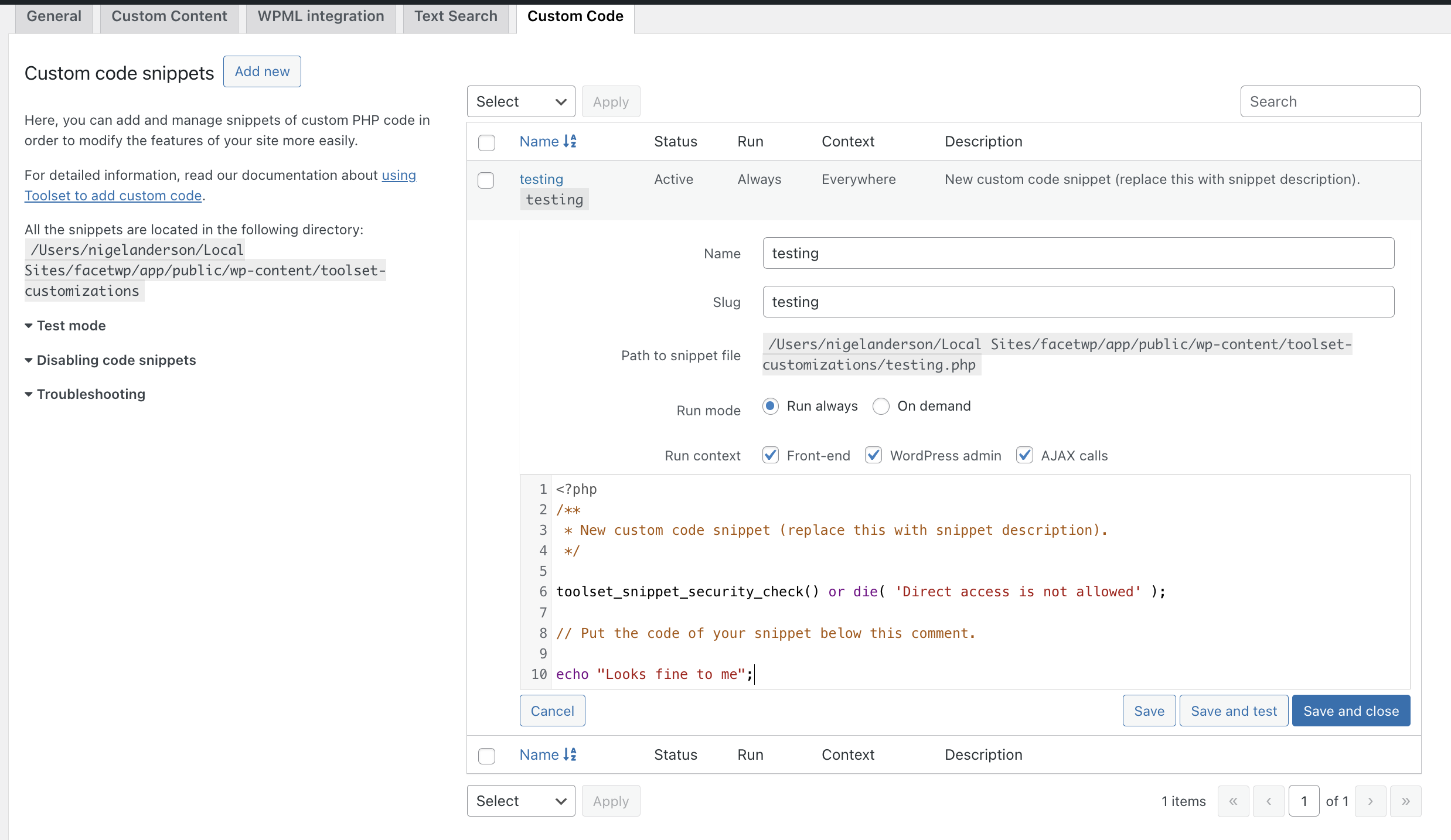Image resolution: width=1451 pixels, height=840 pixels.
Task: Click the snippet file path text
Action: [x=1057, y=354]
